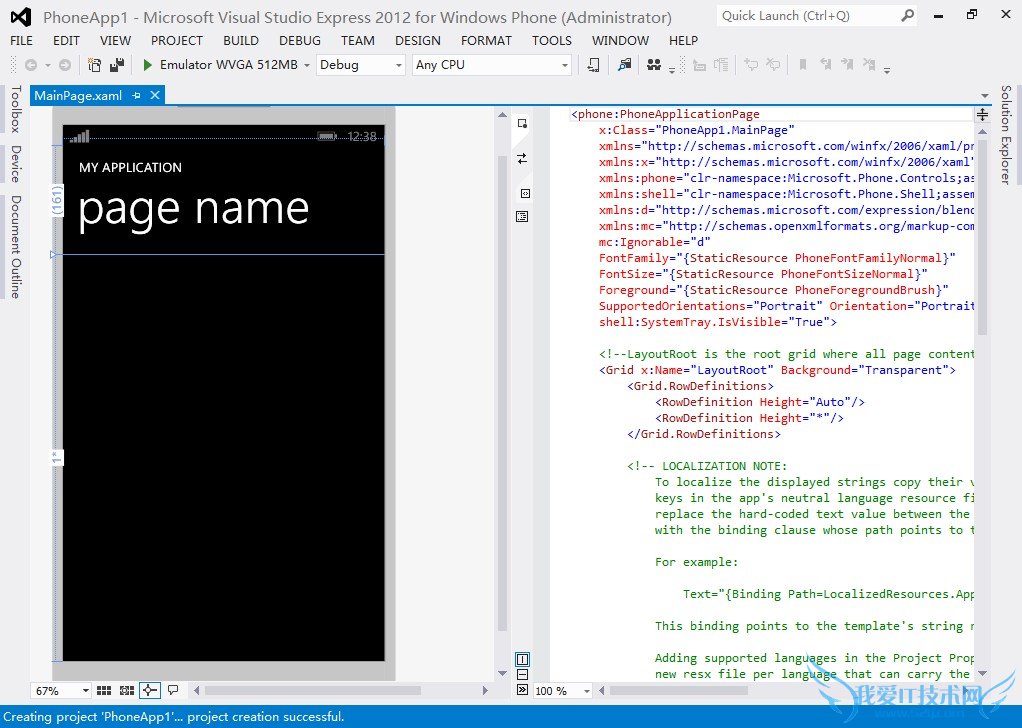Click the Find in Files binoculars icon
Viewport: 1022px width, 728px height.
[x=654, y=65]
